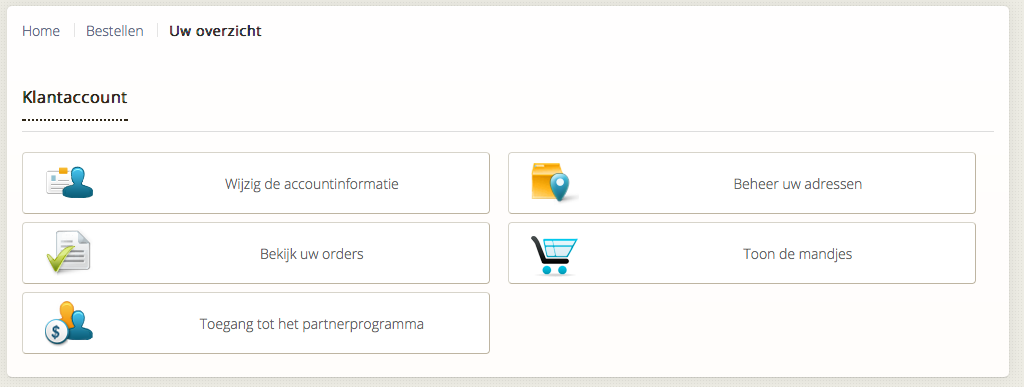
Task: Click the package with map pin icon
Action: (x=554, y=182)
